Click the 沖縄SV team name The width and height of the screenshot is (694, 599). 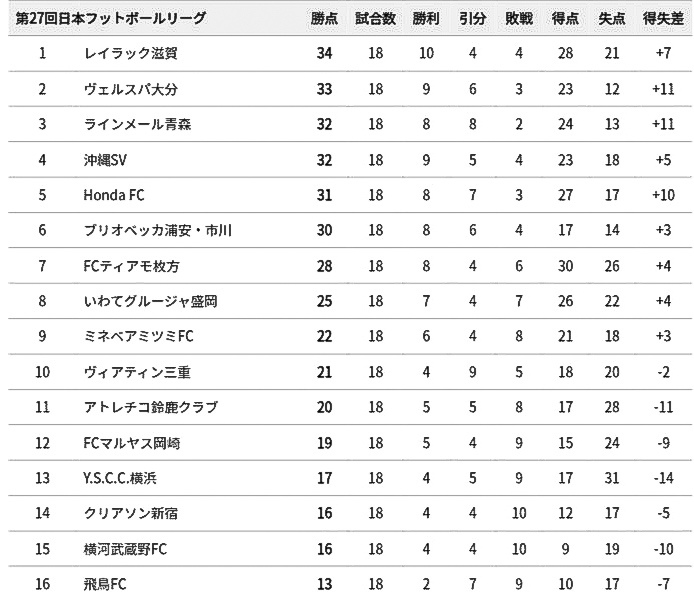coord(105,160)
